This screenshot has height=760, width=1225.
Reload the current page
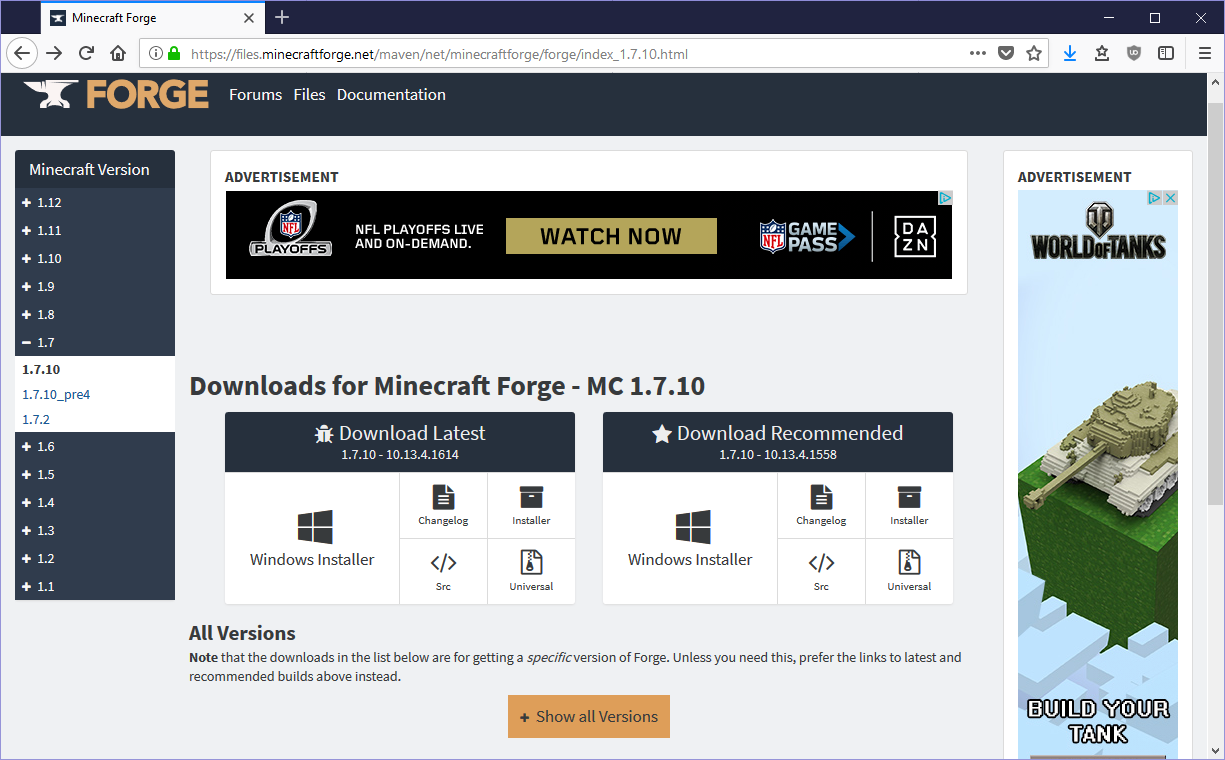pos(87,53)
